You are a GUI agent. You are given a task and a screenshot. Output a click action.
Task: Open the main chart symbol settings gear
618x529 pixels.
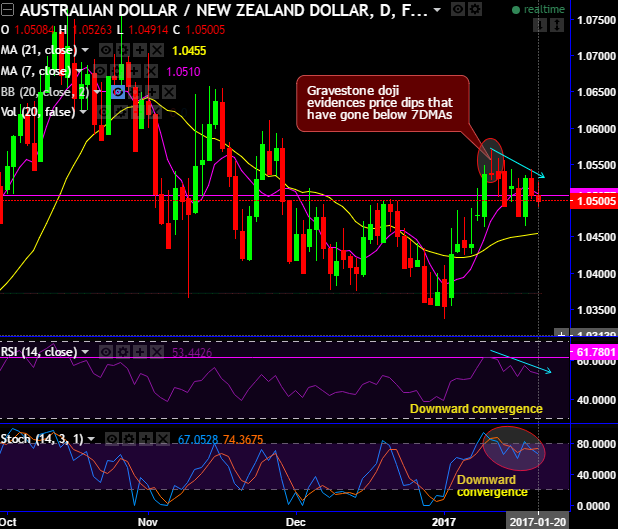click(x=475, y=9)
